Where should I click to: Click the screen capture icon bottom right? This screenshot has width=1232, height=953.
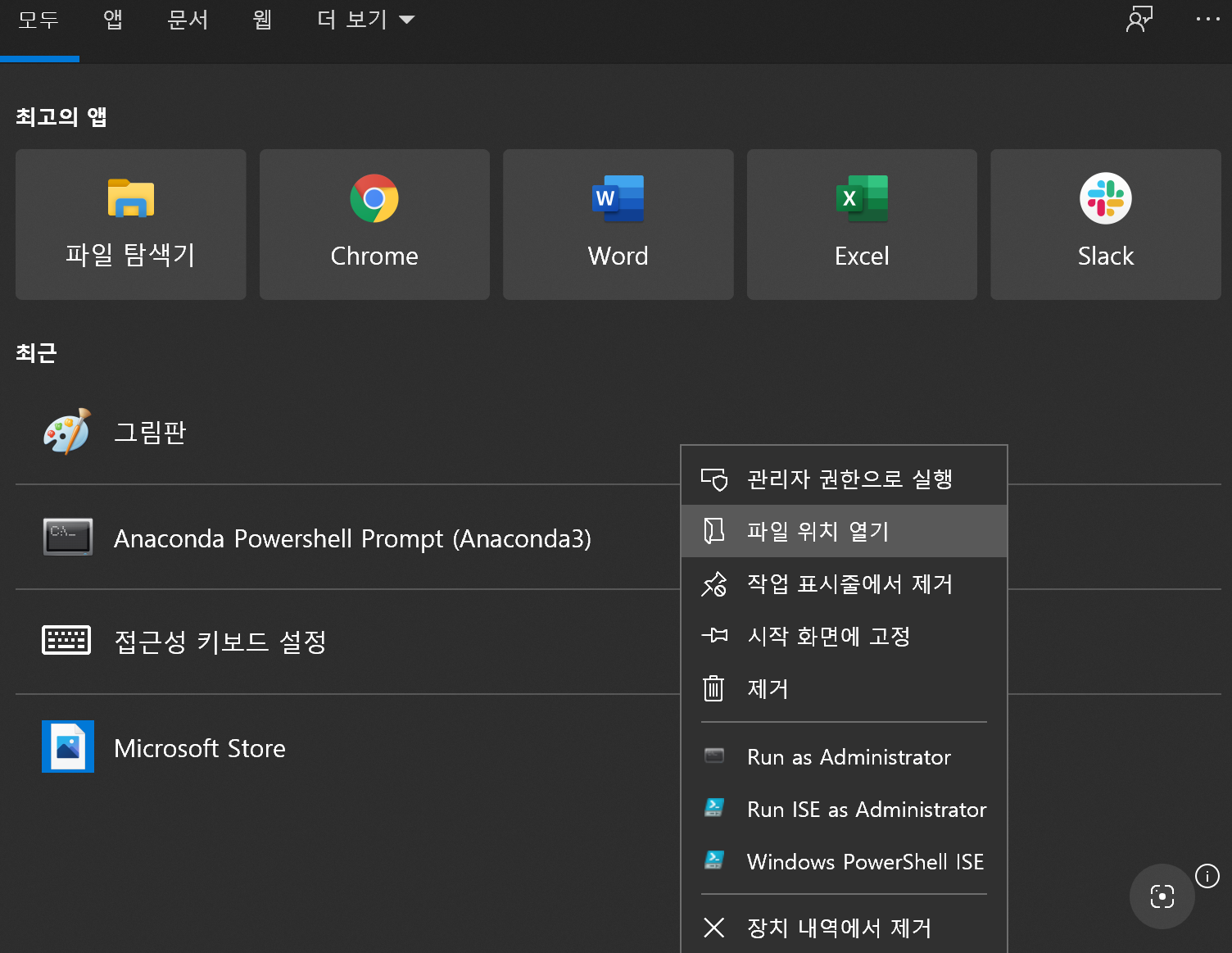point(1162,896)
